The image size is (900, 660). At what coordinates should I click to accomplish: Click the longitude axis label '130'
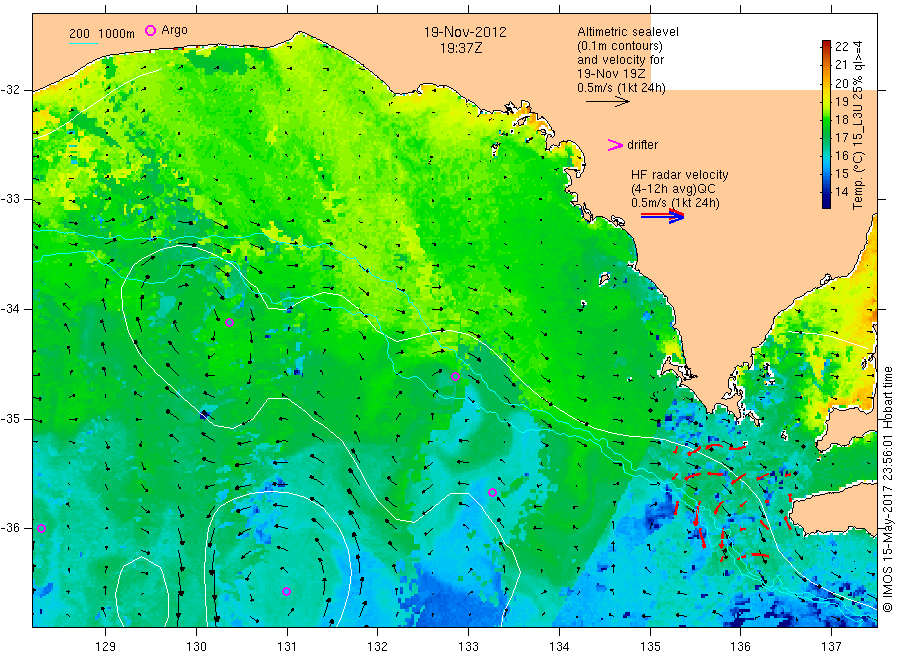(x=196, y=647)
